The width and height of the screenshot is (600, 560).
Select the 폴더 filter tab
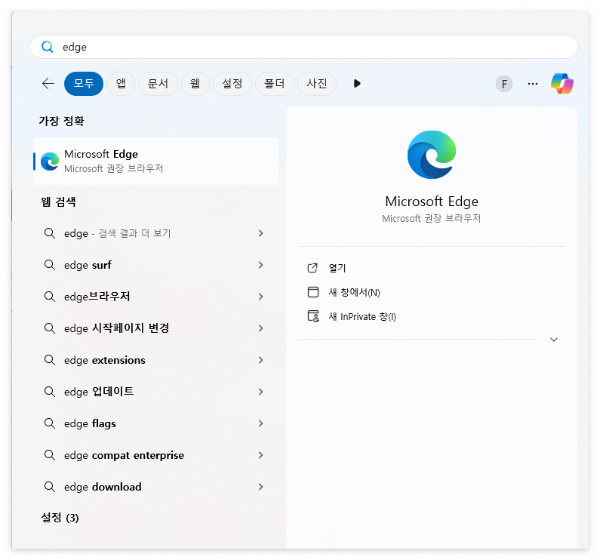click(x=274, y=83)
